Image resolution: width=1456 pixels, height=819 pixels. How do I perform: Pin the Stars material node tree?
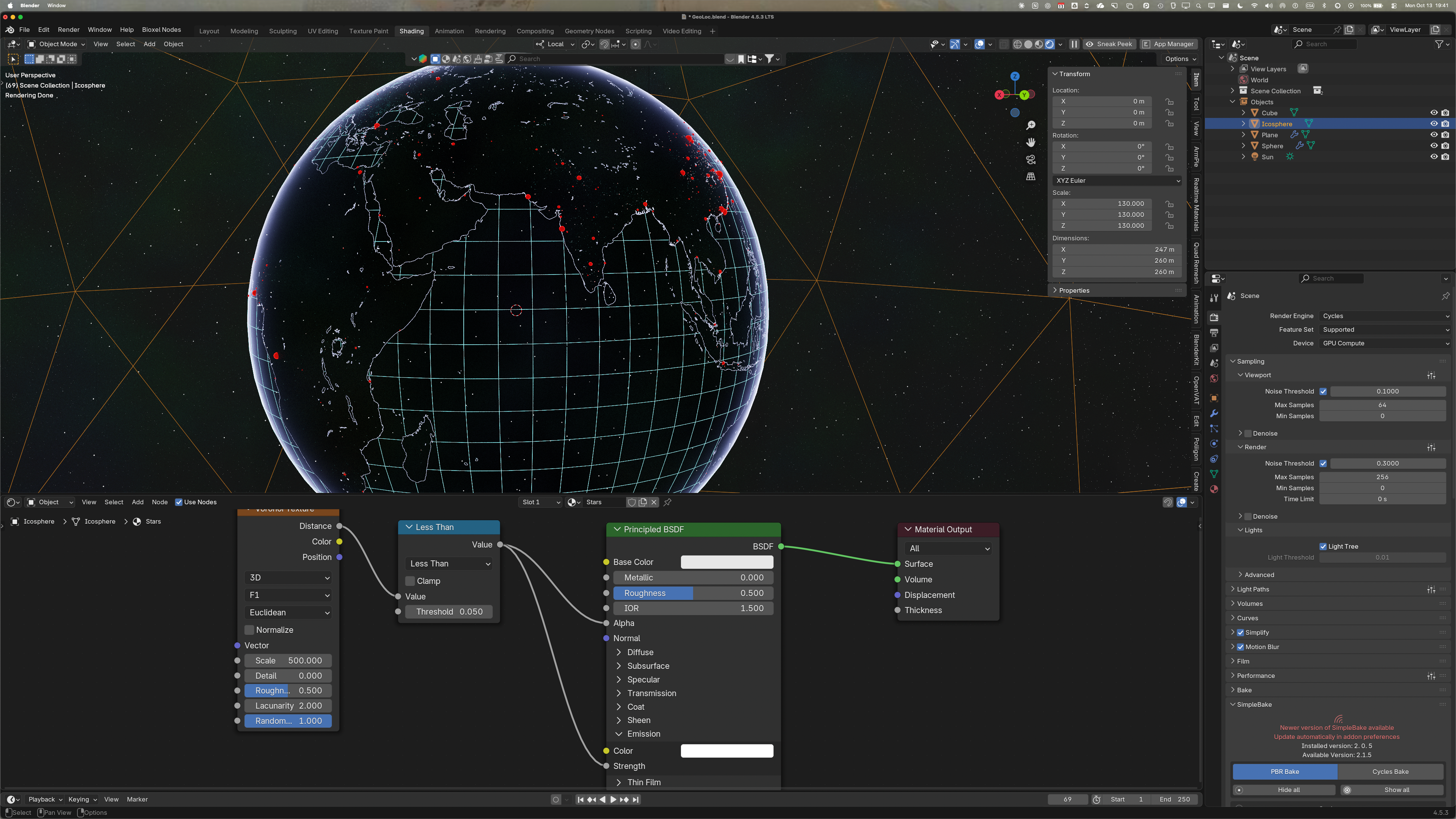667,502
